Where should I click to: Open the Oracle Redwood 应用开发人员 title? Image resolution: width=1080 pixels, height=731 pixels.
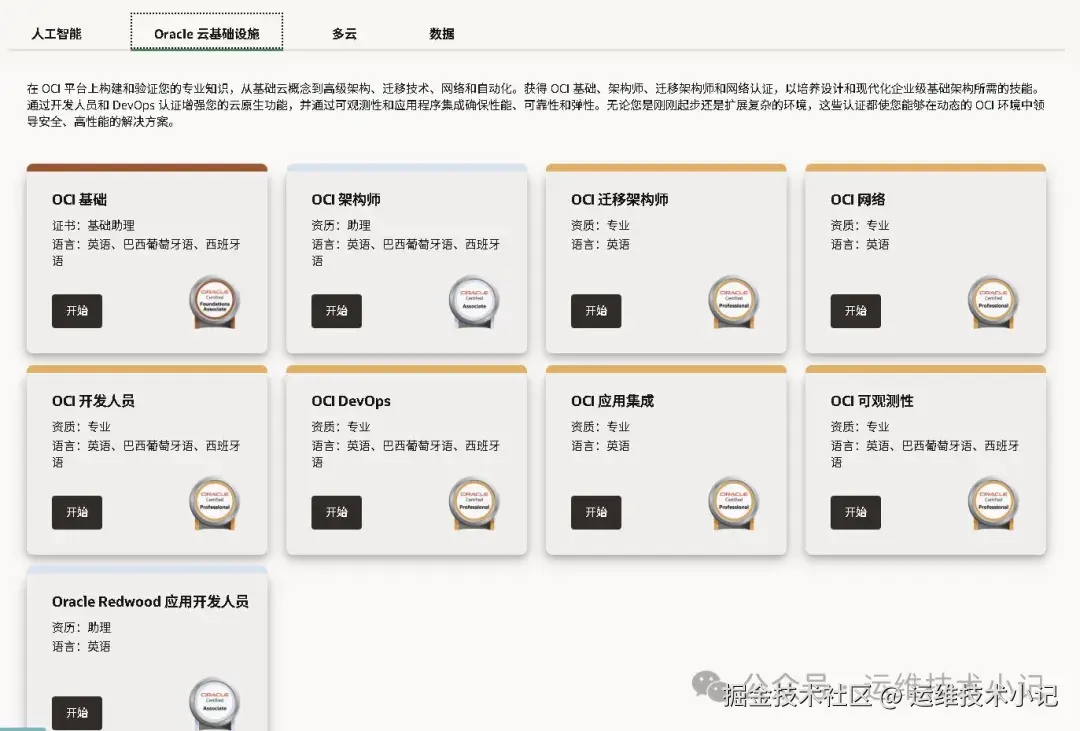tap(150, 601)
